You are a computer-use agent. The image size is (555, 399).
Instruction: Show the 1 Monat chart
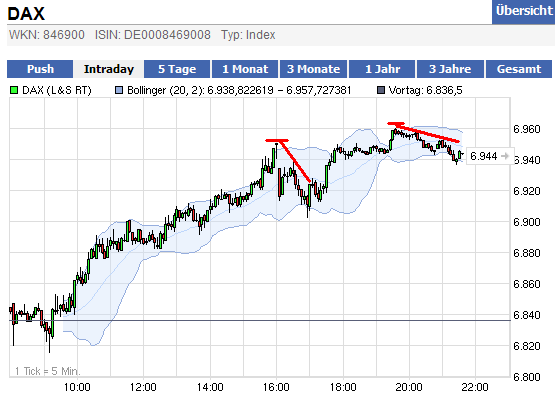[x=245, y=69]
